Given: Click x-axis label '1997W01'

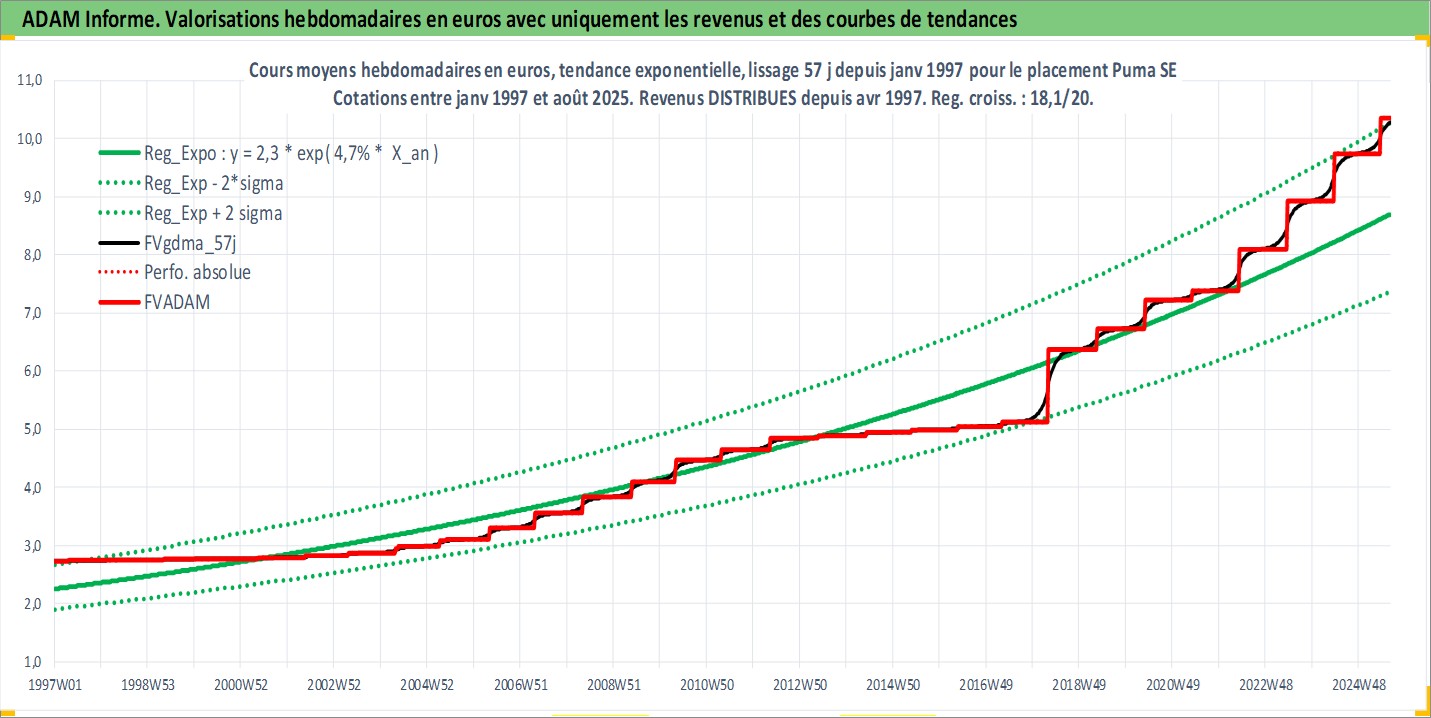Looking at the screenshot, I should click(54, 685).
